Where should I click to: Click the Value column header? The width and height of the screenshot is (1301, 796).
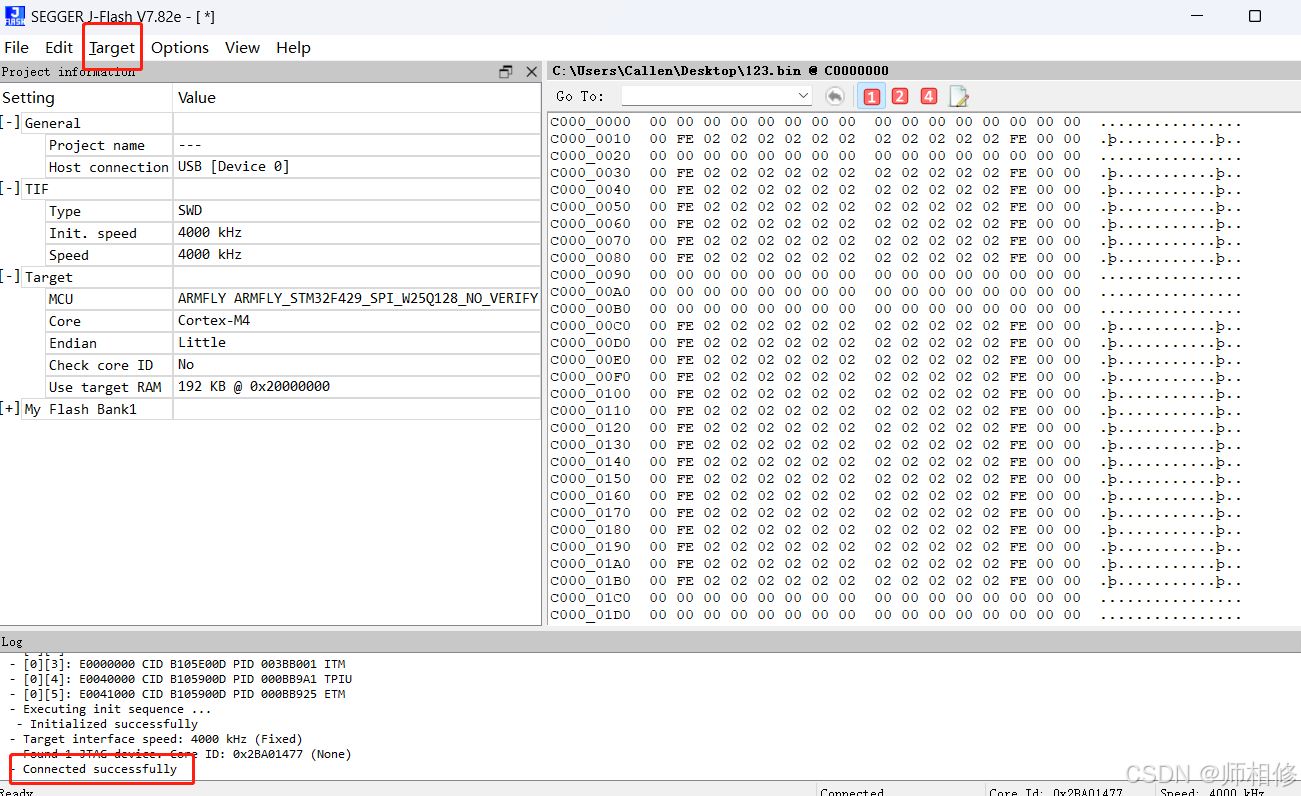pos(357,97)
